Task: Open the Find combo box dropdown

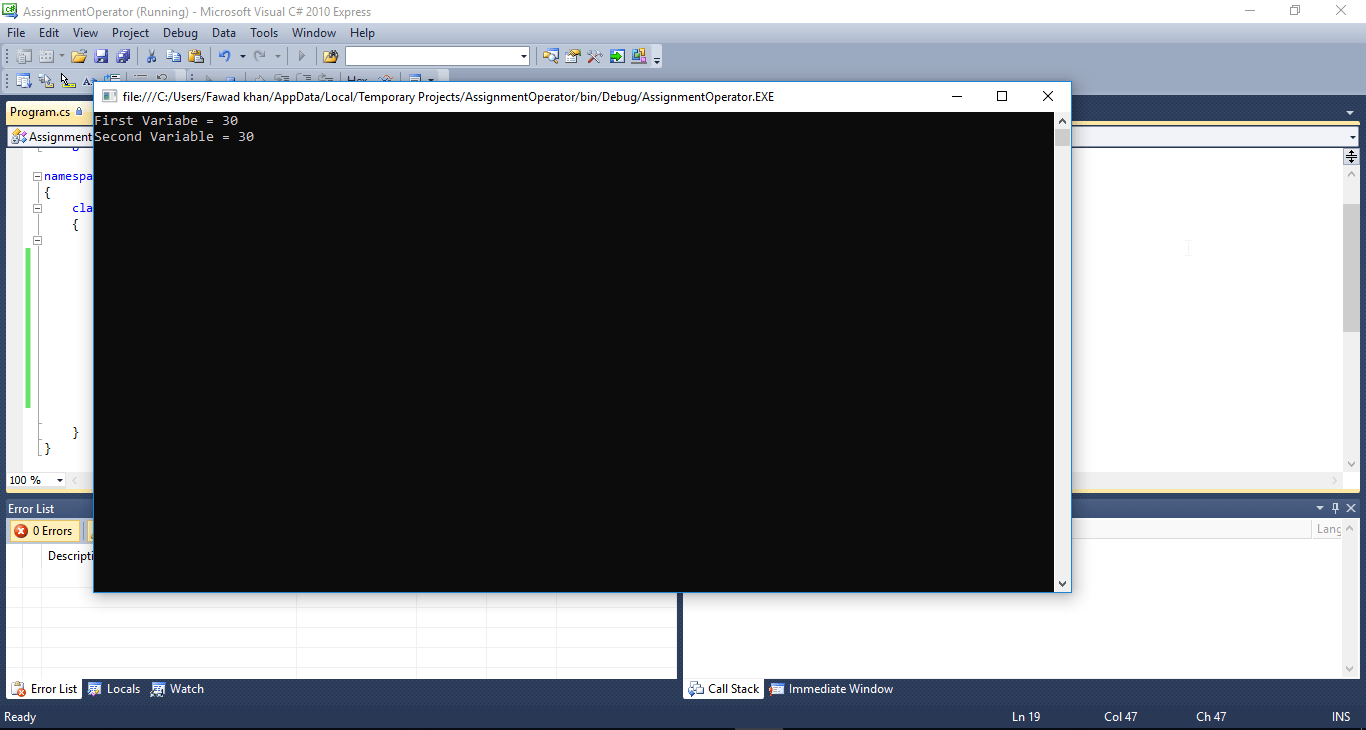Action: point(524,57)
